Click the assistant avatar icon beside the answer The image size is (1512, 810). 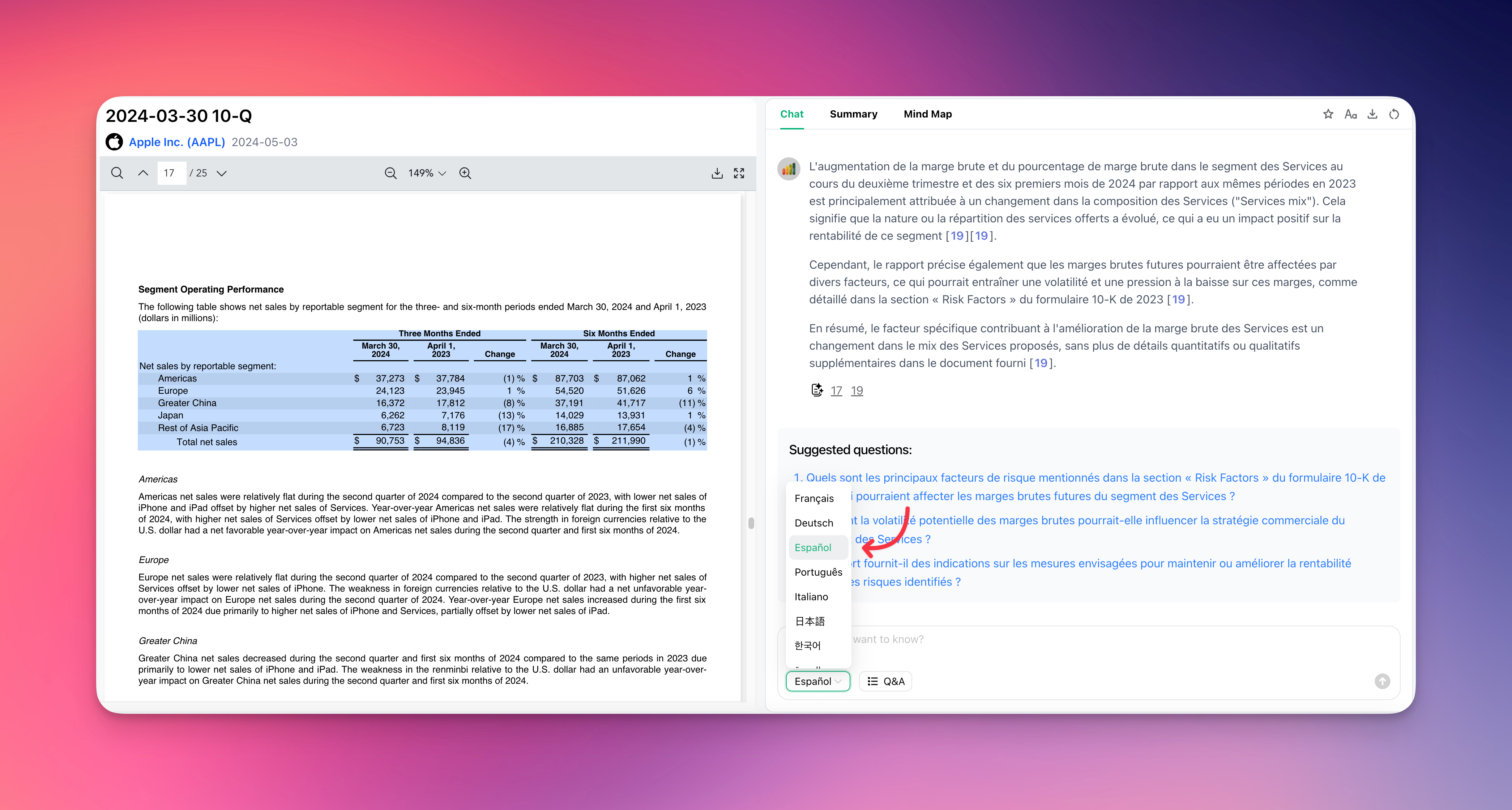pos(788,169)
